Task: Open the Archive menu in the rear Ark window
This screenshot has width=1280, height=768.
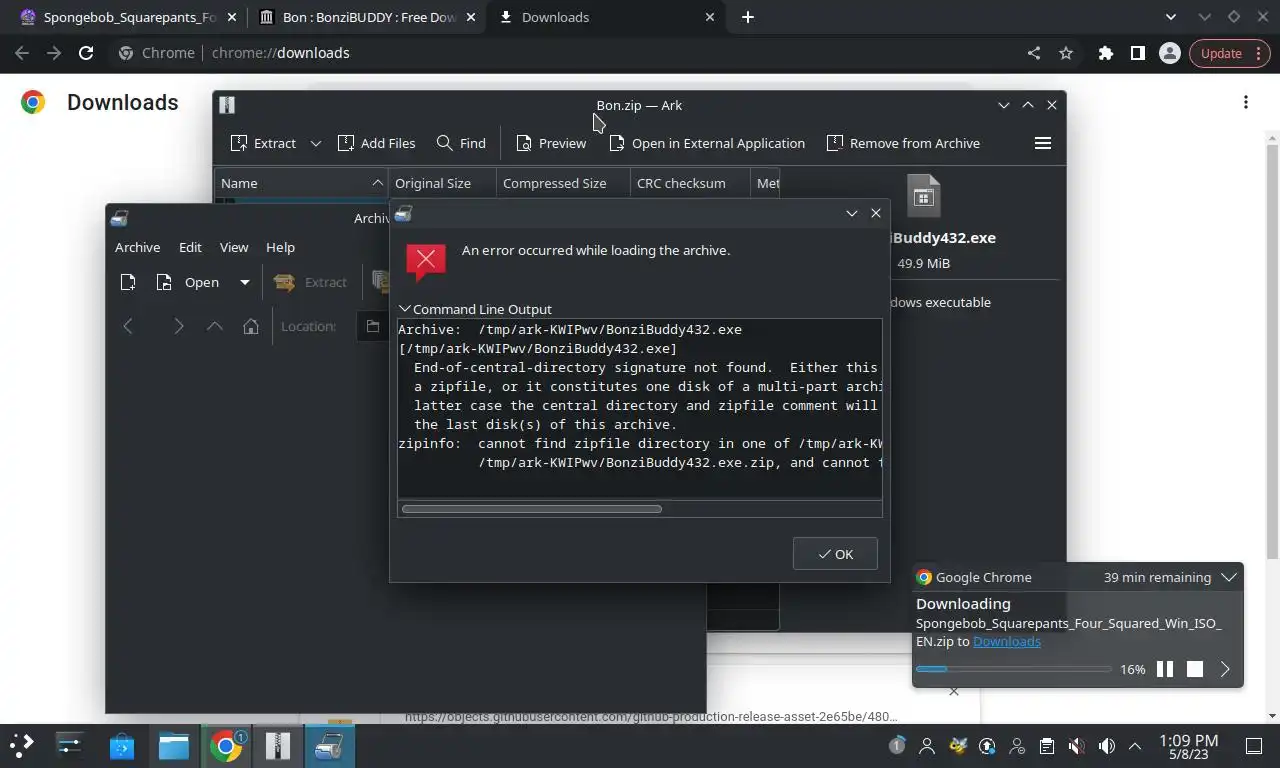Action: click(x=137, y=247)
